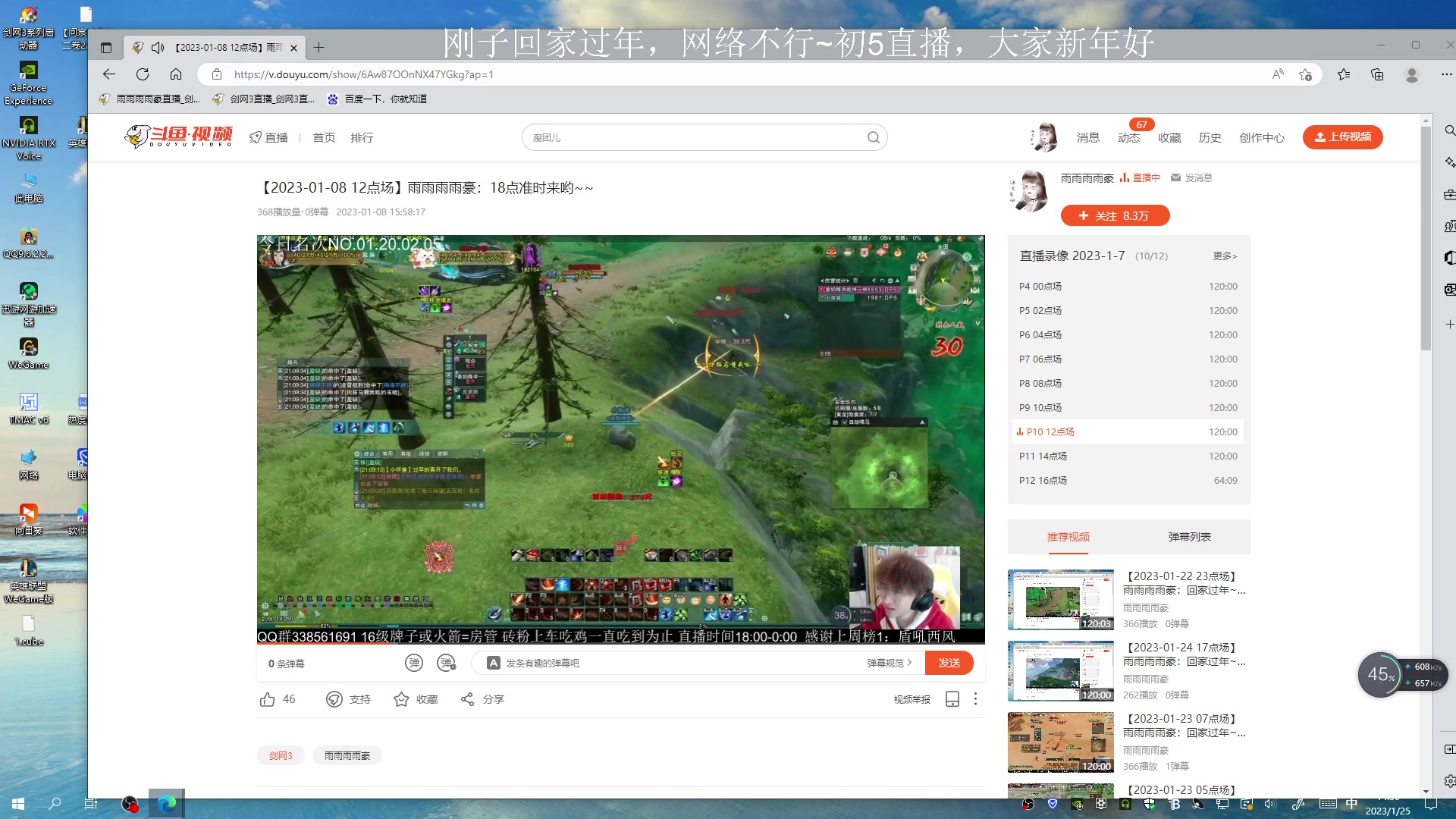Expand the playlist with 更多>
1456x819 pixels.
point(1225,256)
